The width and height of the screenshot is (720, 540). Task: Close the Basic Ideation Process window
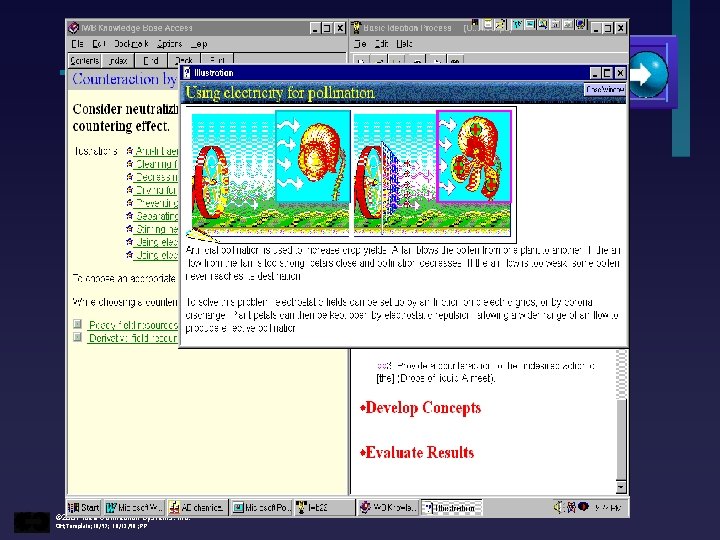tap(620, 28)
